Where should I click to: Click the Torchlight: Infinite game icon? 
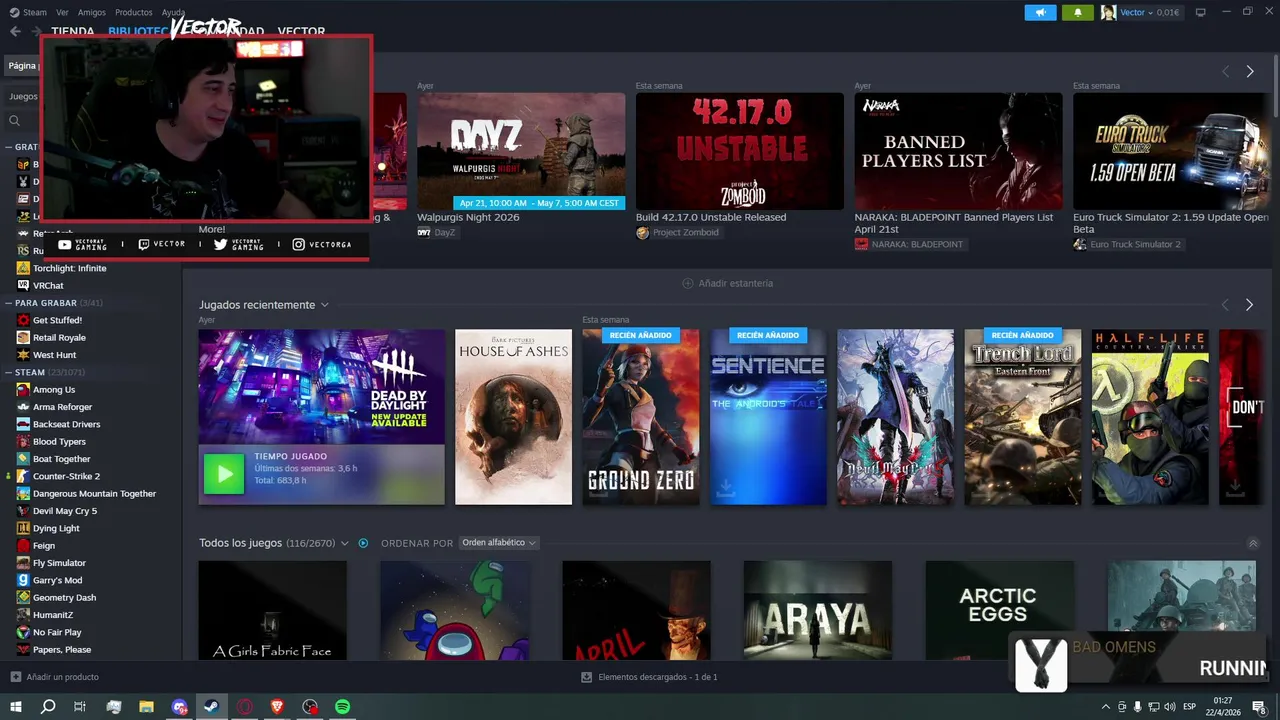click(24, 268)
